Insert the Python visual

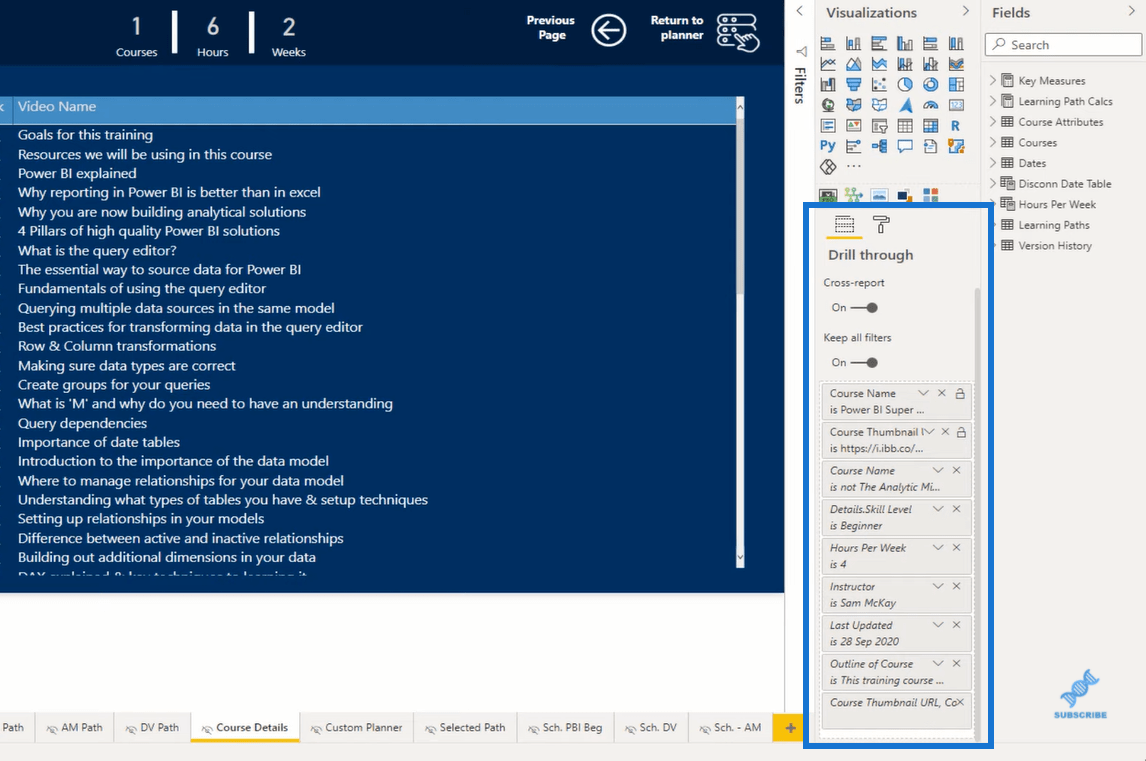(x=827, y=146)
